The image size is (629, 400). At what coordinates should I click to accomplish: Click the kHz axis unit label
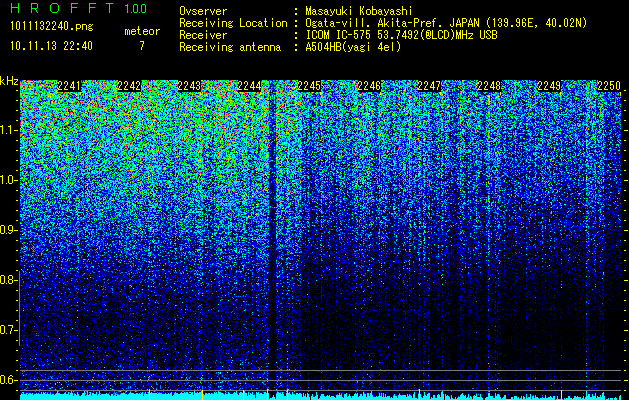(9, 81)
